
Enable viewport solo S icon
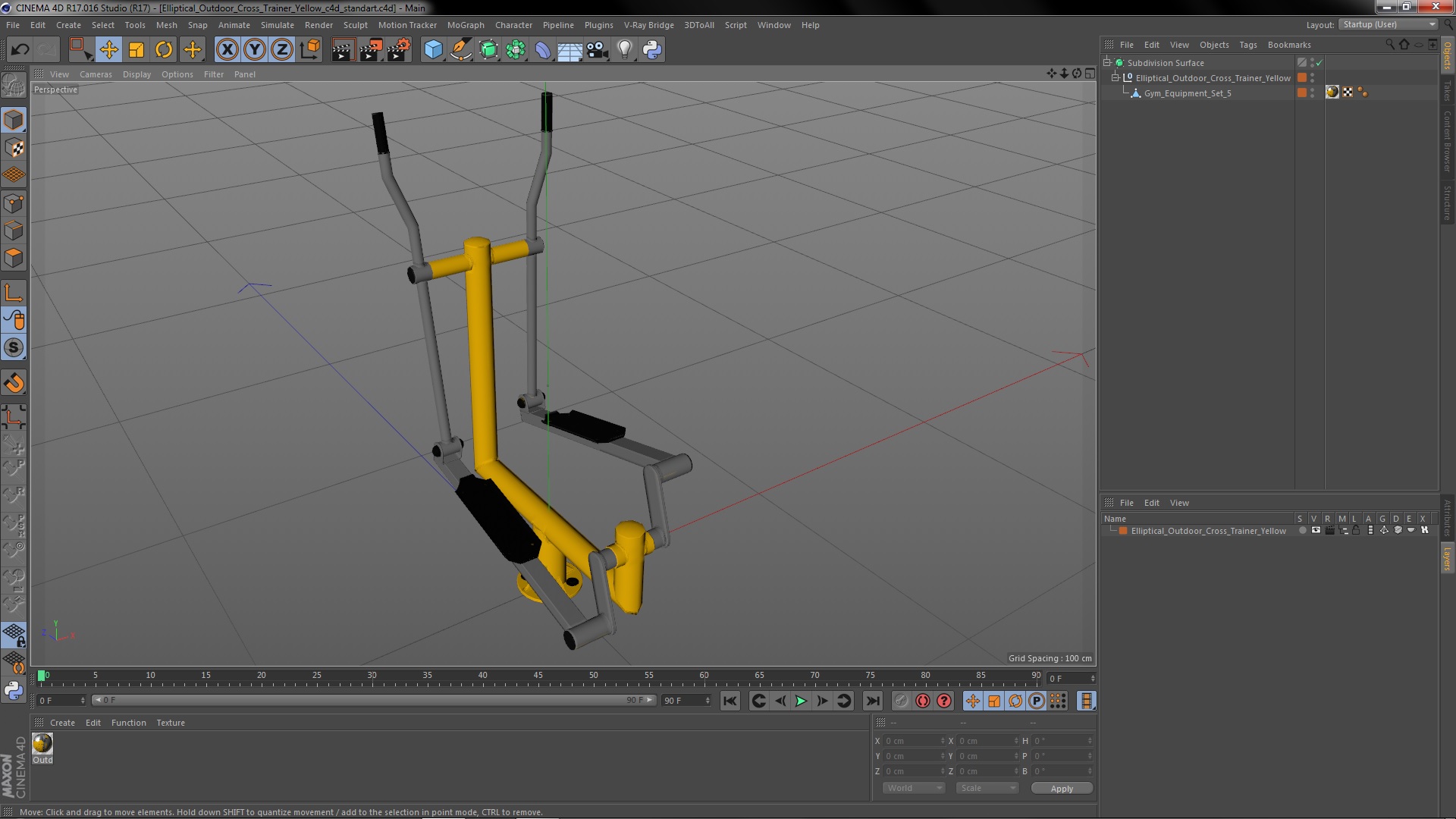(x=14, y=347)
